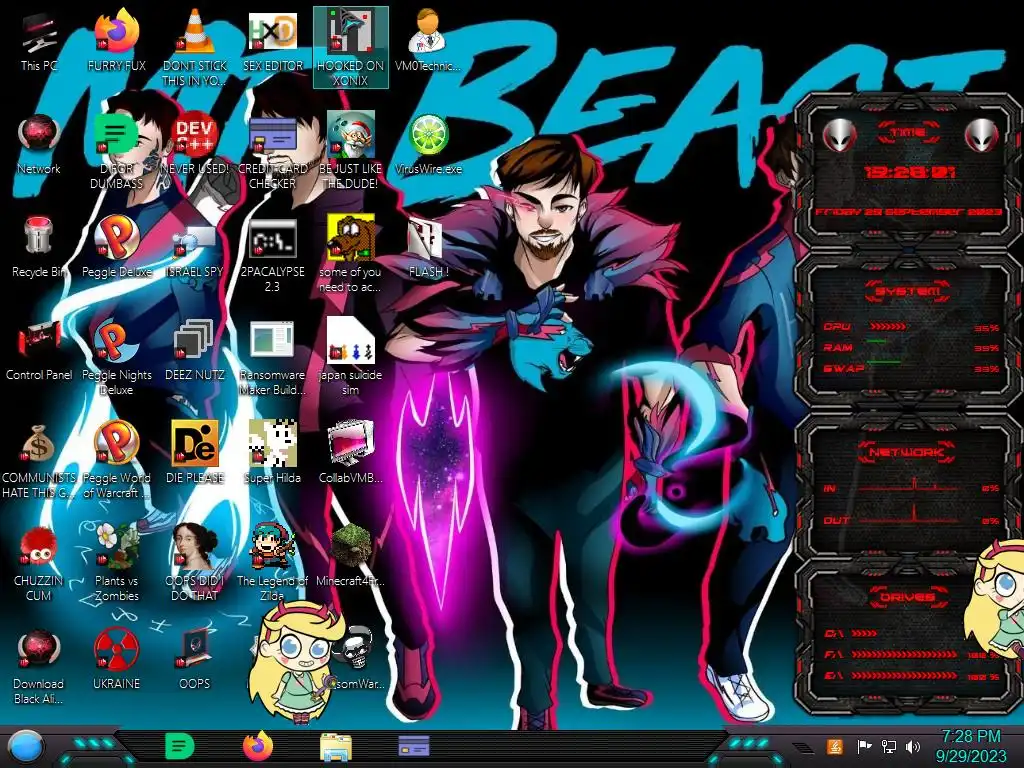Select the HOOKED ON XONIX shortcut
Screen dimensions: 1024x768
point(351,48)
